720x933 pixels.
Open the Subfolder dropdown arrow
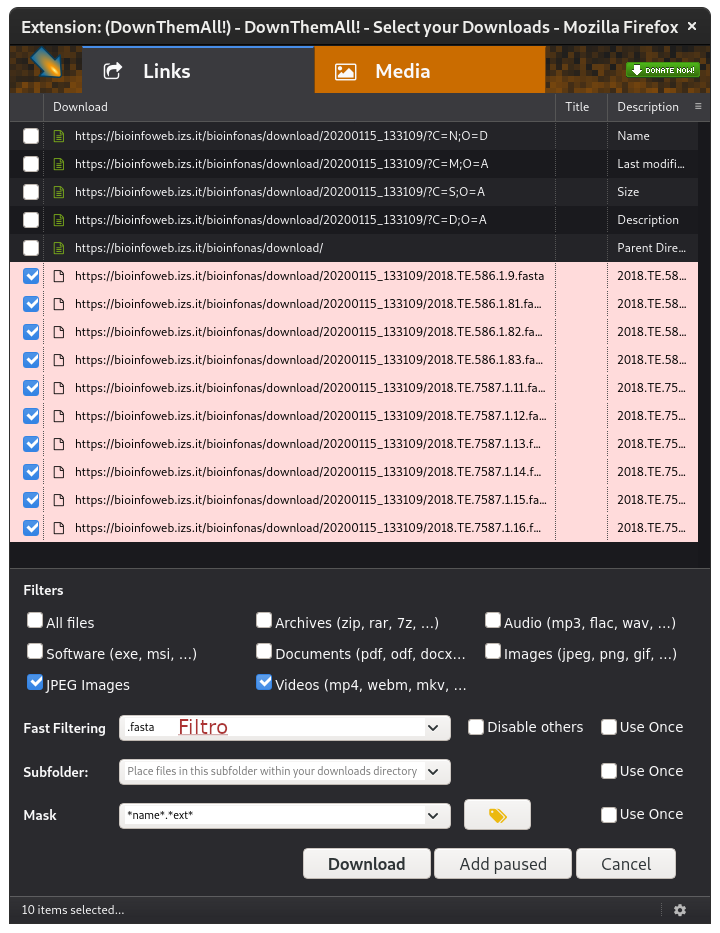click(x=433, y=771)
